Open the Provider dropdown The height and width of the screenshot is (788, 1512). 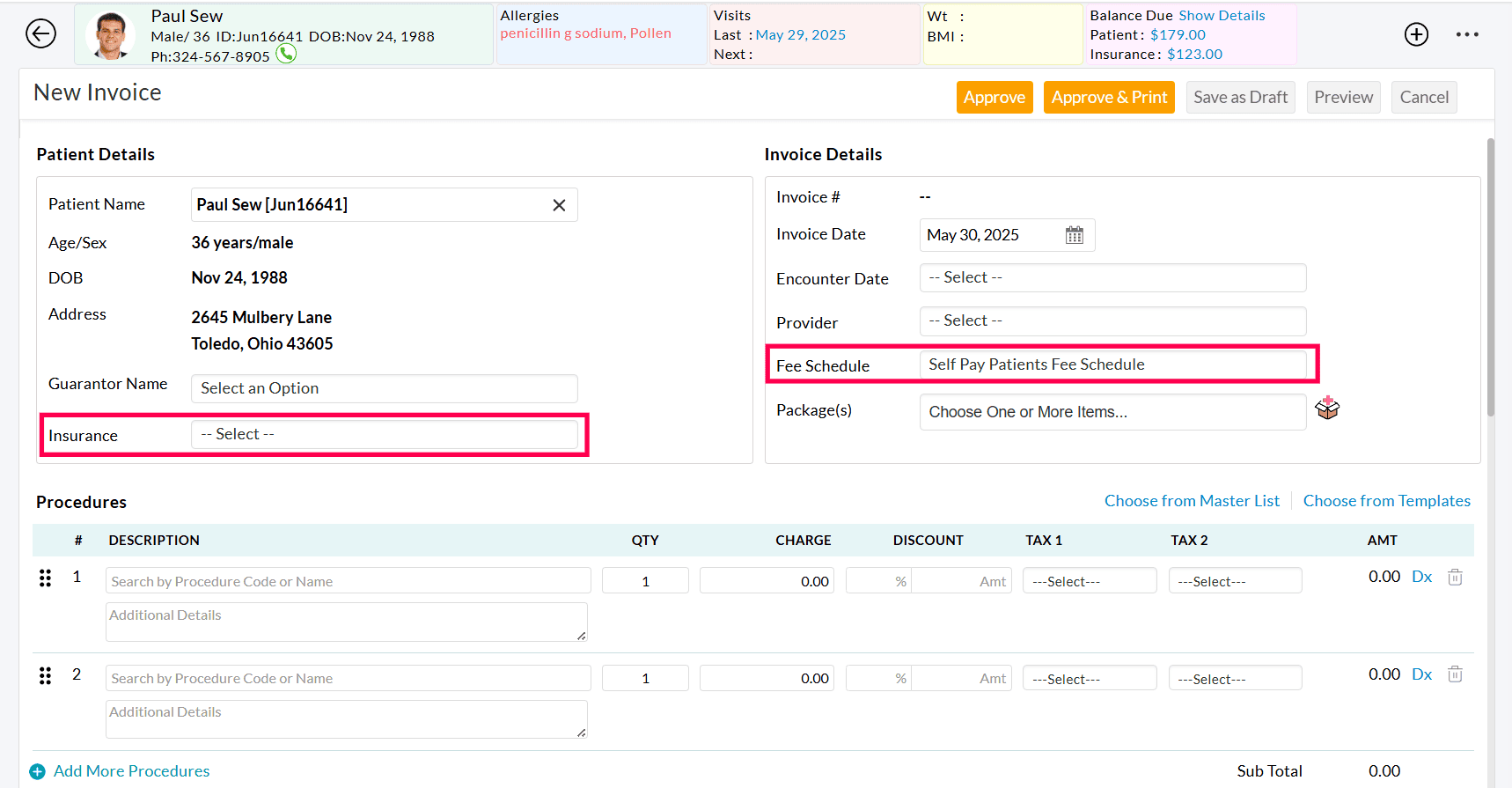(1112, 321)
